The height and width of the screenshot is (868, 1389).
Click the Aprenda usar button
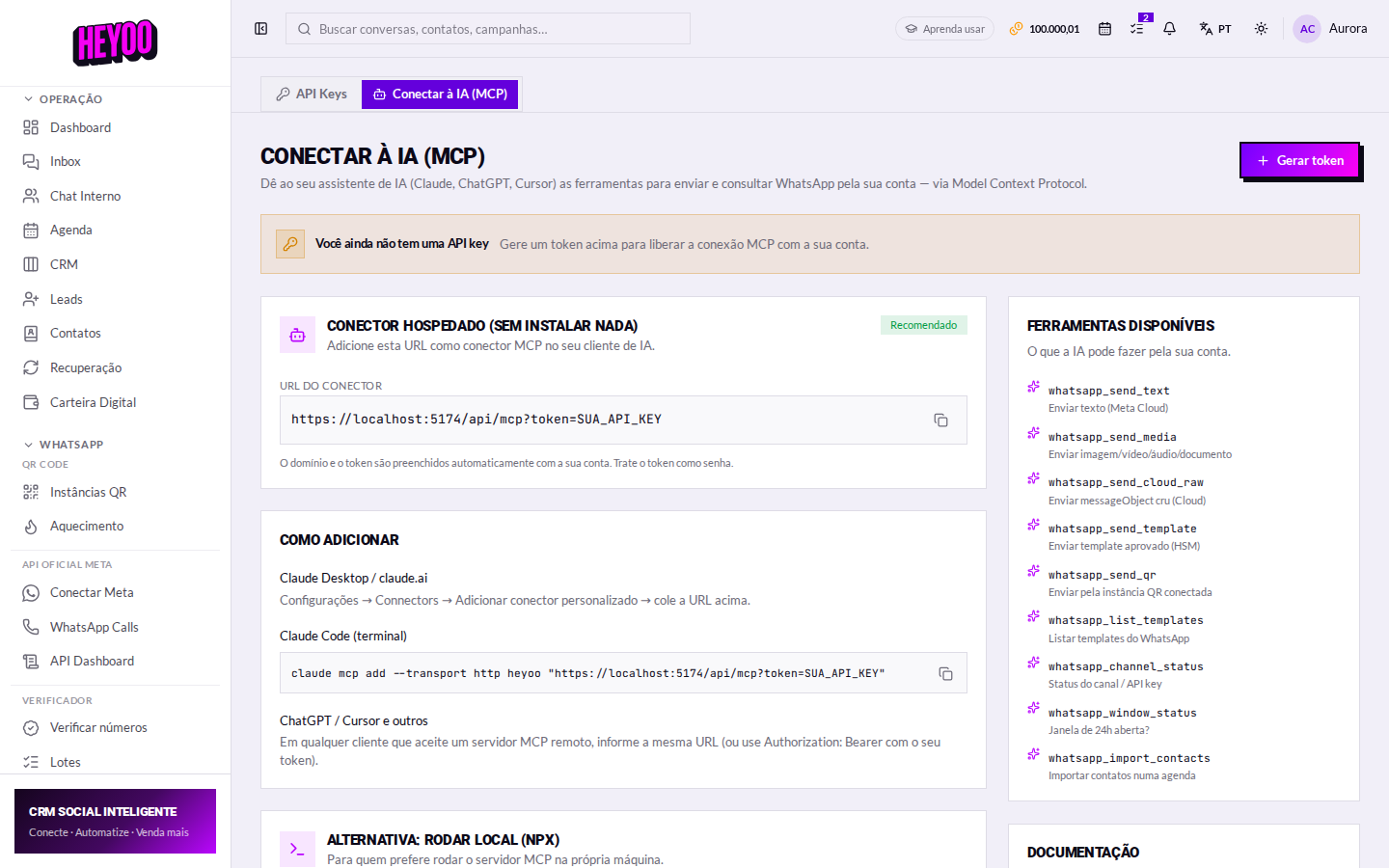(944, 29)
